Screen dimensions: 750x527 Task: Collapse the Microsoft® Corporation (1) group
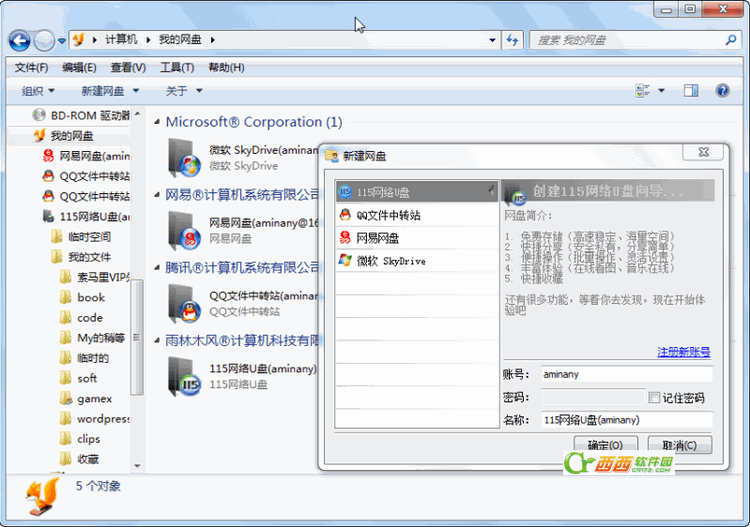[x=157, y=122]
